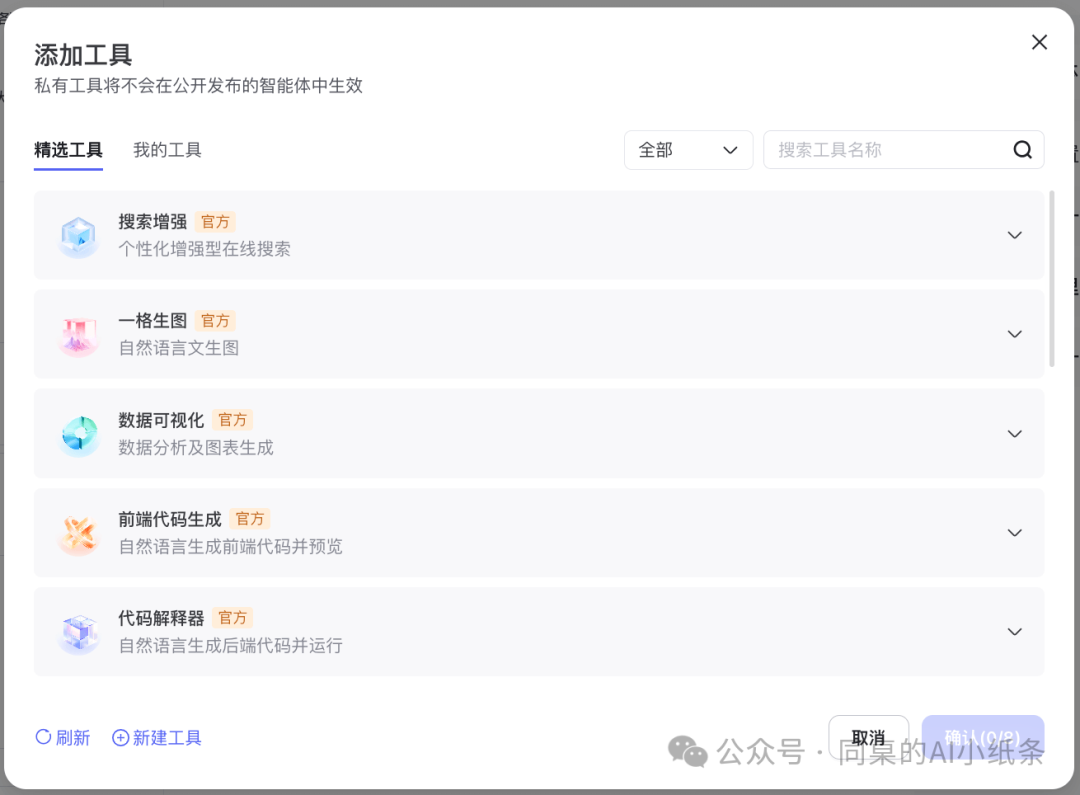Expand the 搜索增强 tool details
The width and height of the screenshot is (1080, 795).
1014,235
